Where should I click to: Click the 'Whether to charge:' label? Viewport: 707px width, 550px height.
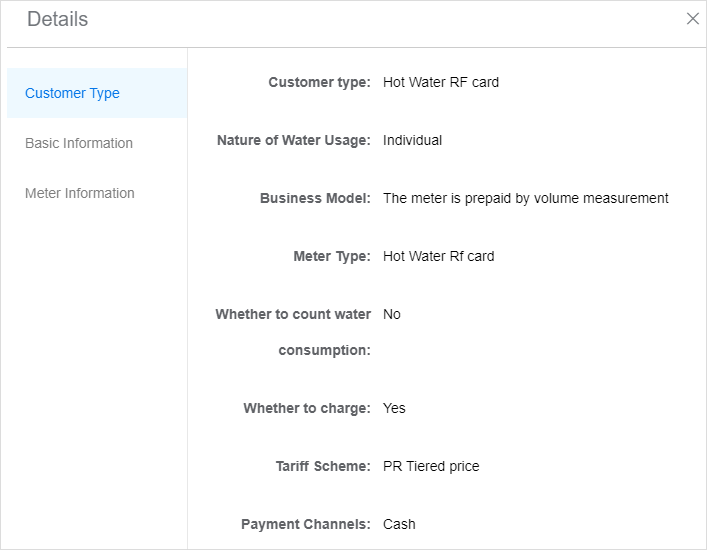click(307, 408)
